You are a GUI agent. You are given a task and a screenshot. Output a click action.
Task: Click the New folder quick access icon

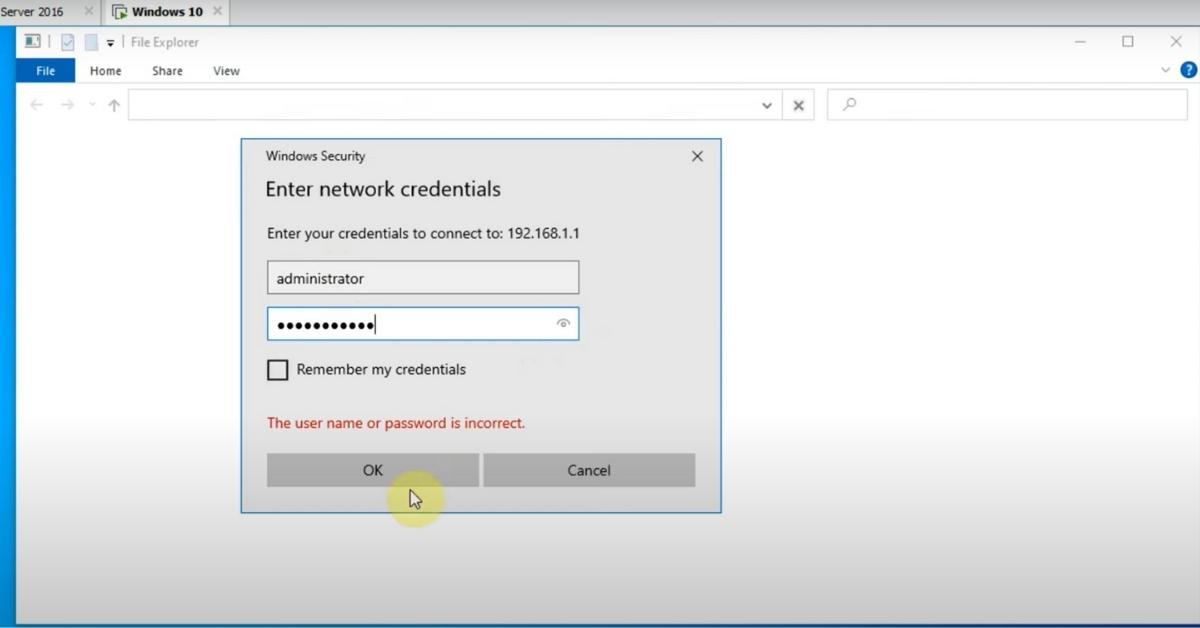[91, 42]
